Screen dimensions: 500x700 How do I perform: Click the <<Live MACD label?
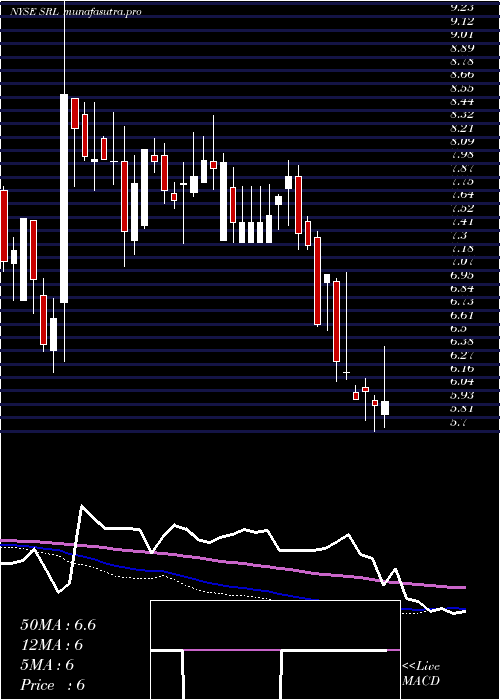(x=421, y=673)
